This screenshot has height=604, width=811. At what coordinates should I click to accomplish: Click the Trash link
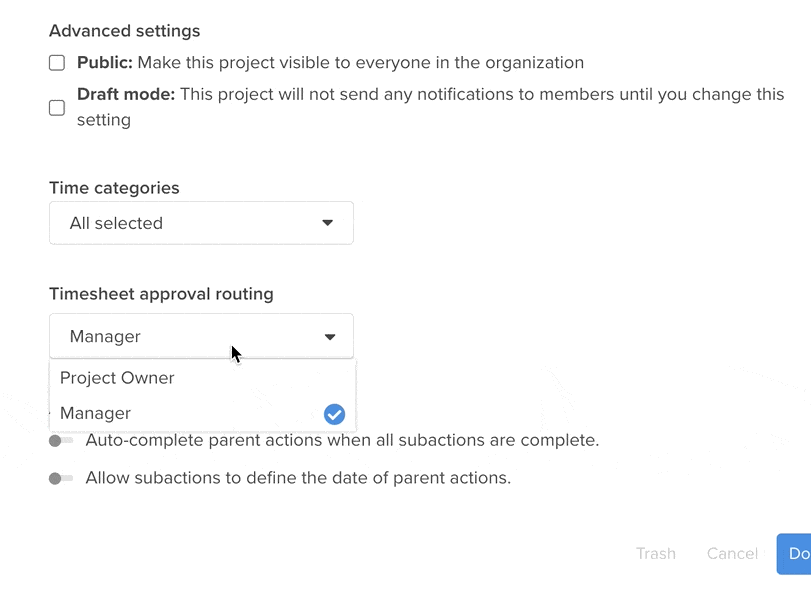click(x=656, y=554)
